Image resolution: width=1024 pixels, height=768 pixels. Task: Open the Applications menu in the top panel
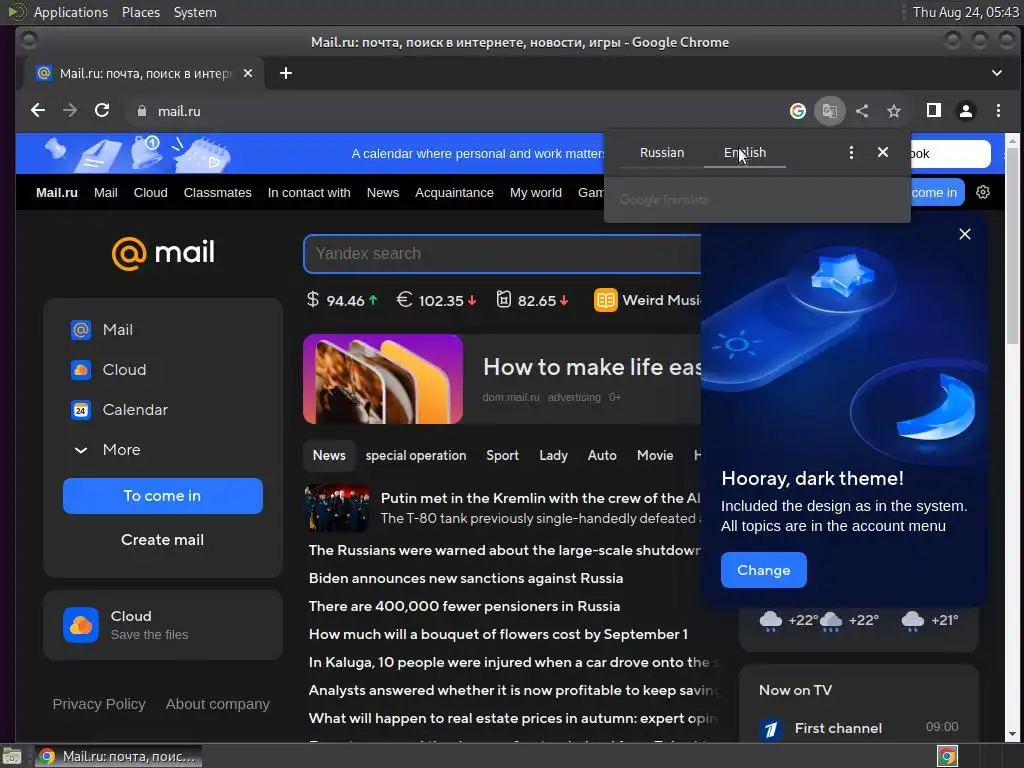click(x=71, y=12)
